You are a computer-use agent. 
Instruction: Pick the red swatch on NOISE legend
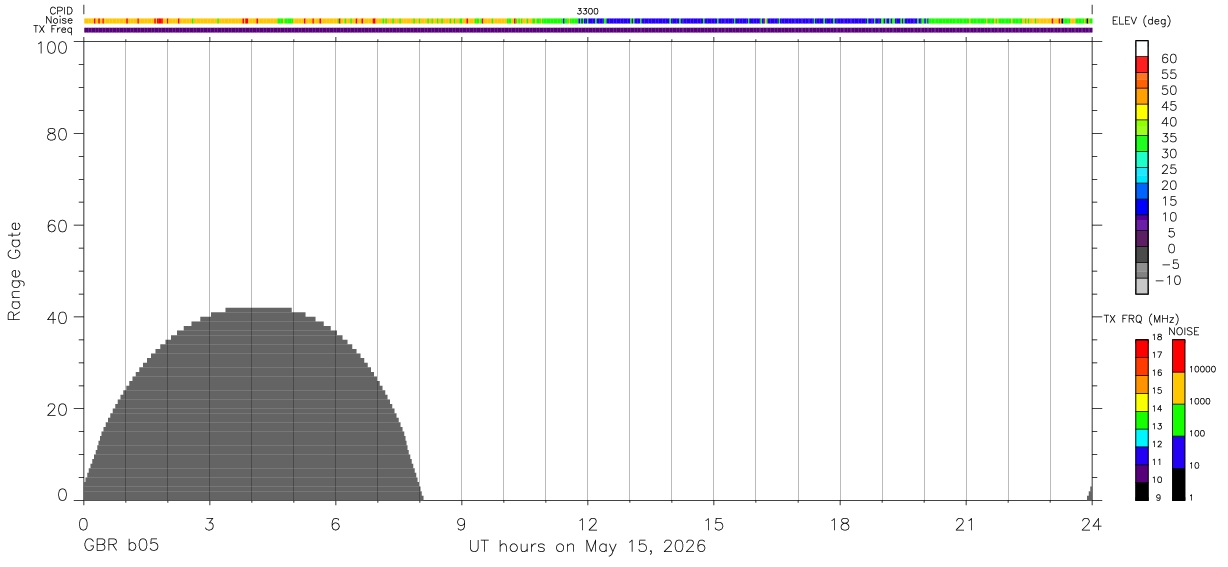[1178, 356]
